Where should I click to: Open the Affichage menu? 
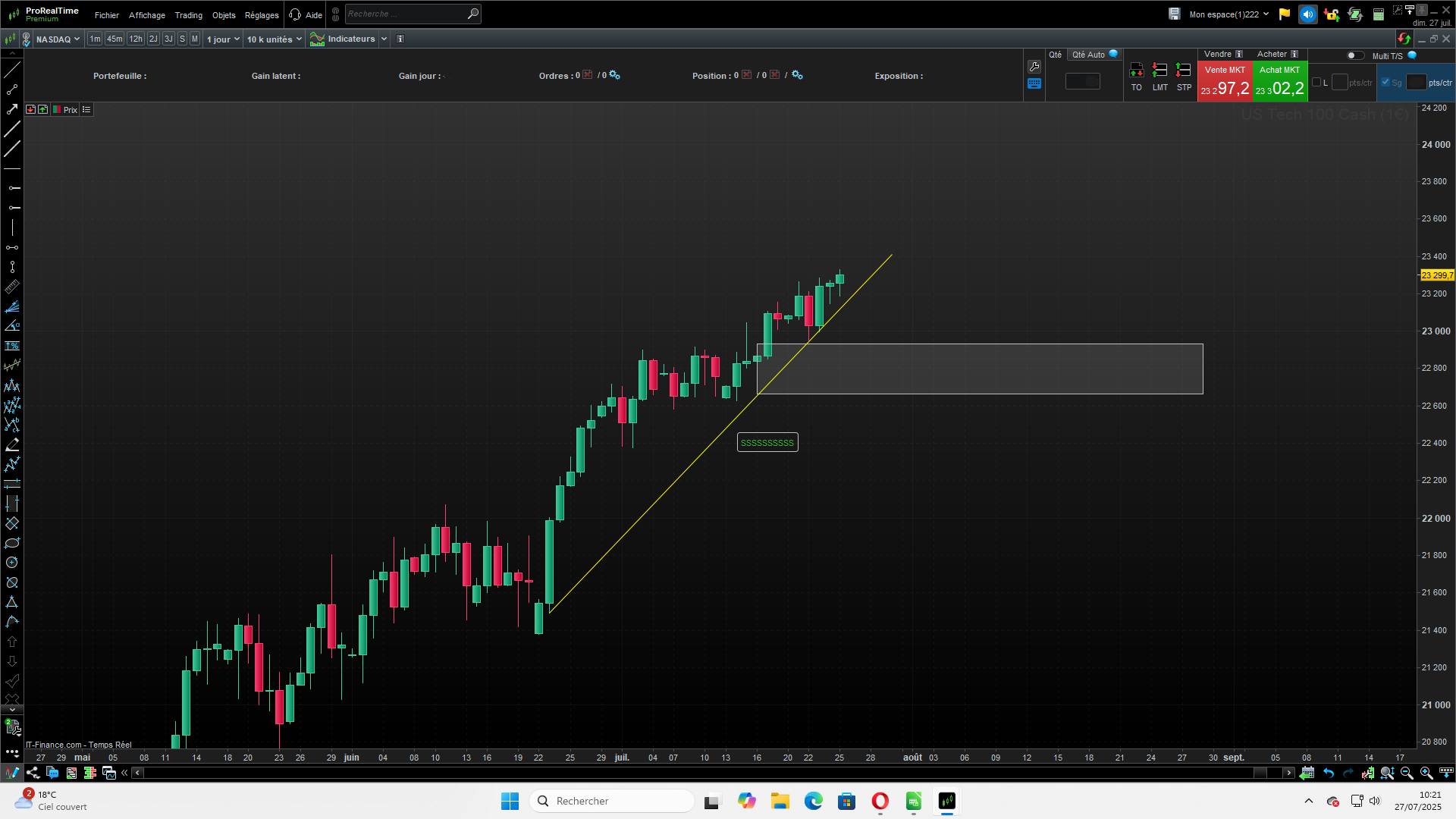[146, 15]
